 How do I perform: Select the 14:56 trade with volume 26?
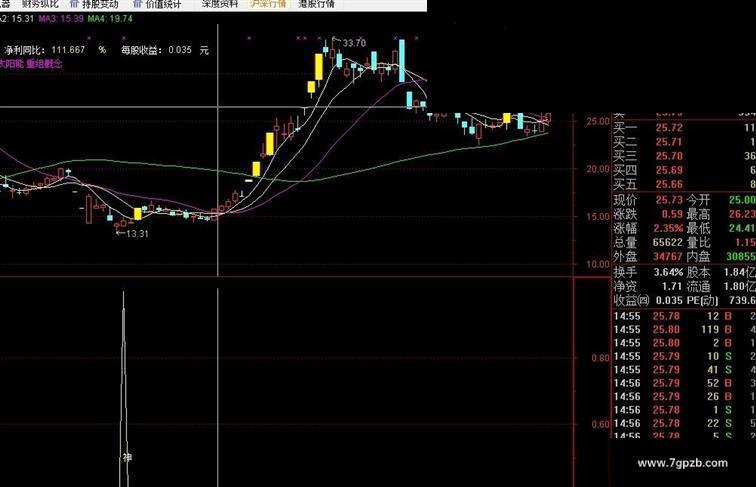684,397
